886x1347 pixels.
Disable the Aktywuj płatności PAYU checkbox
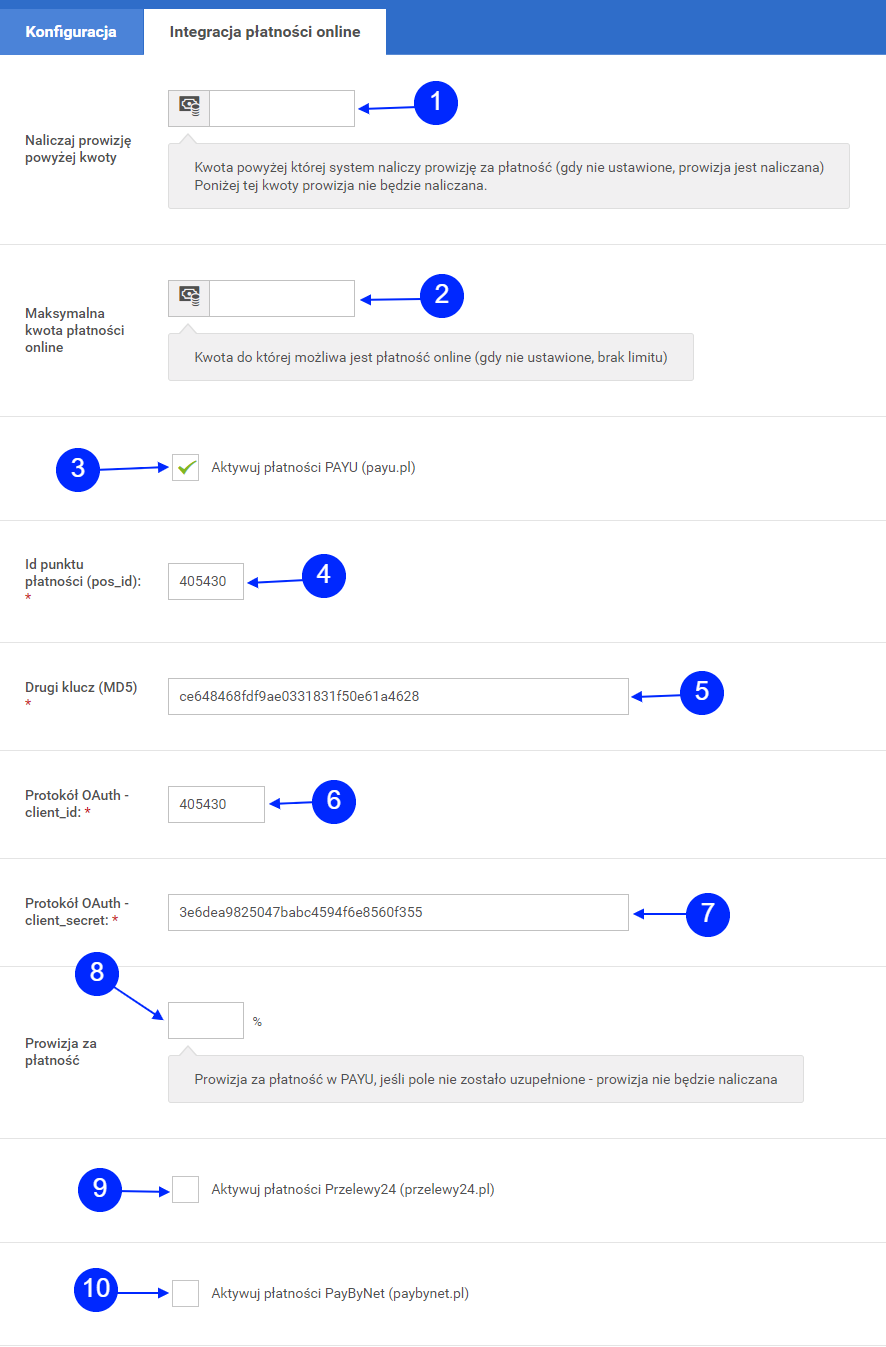pos(185,467)
